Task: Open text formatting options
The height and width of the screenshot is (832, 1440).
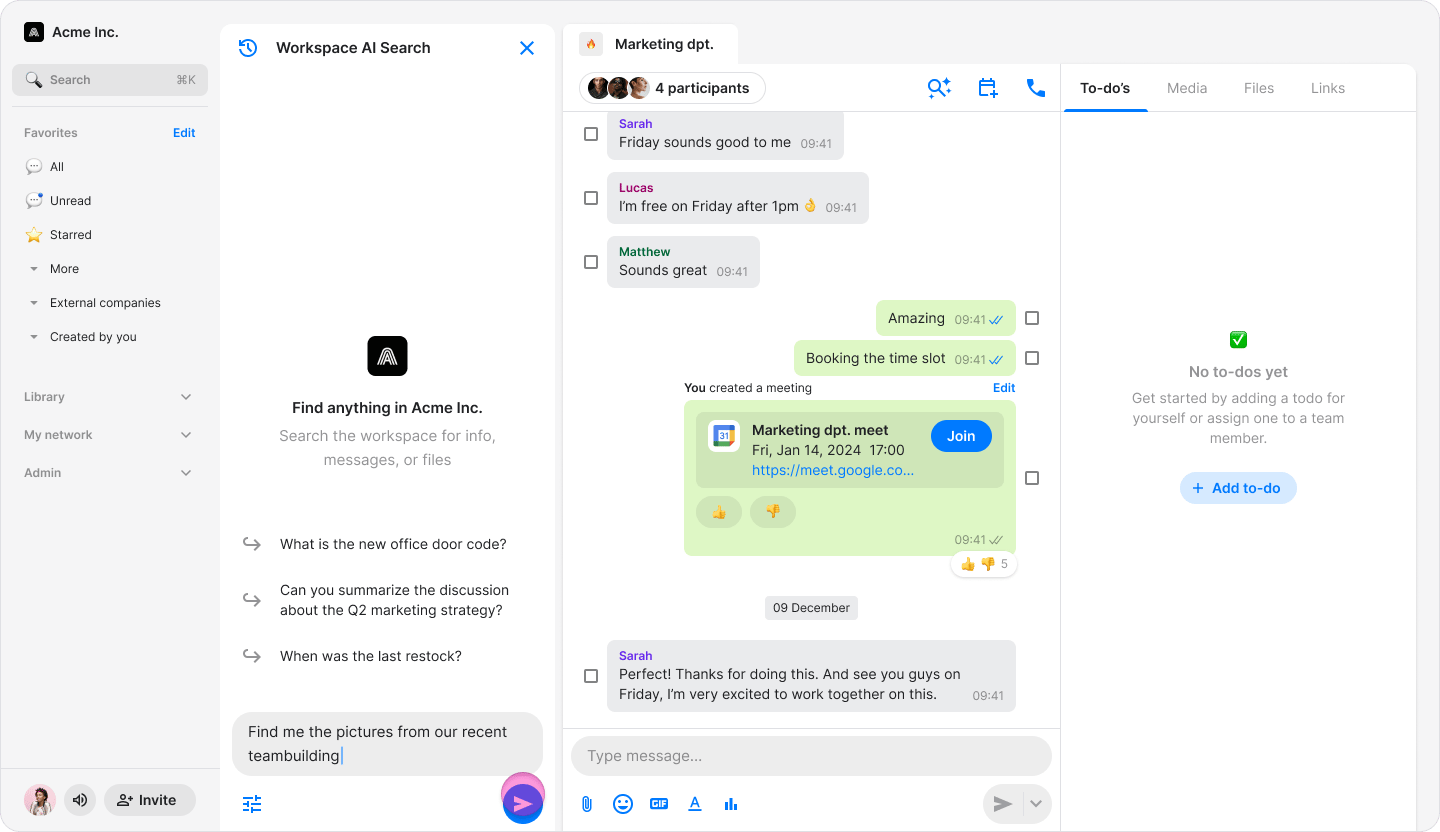Action: coord(695,804)
